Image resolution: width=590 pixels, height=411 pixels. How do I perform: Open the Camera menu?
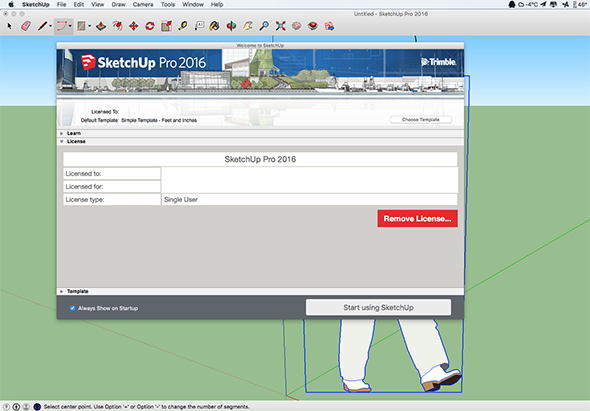click(143, 5)
